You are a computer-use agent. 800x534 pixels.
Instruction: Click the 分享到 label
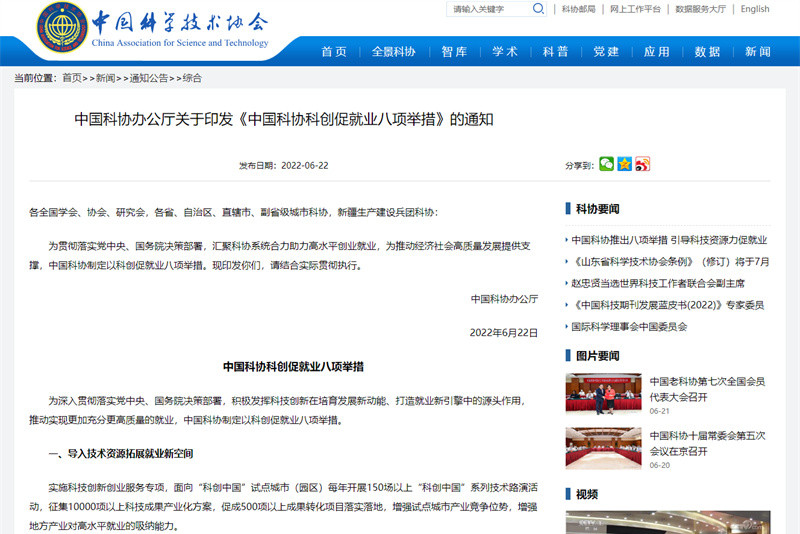[x=580, y=166]
